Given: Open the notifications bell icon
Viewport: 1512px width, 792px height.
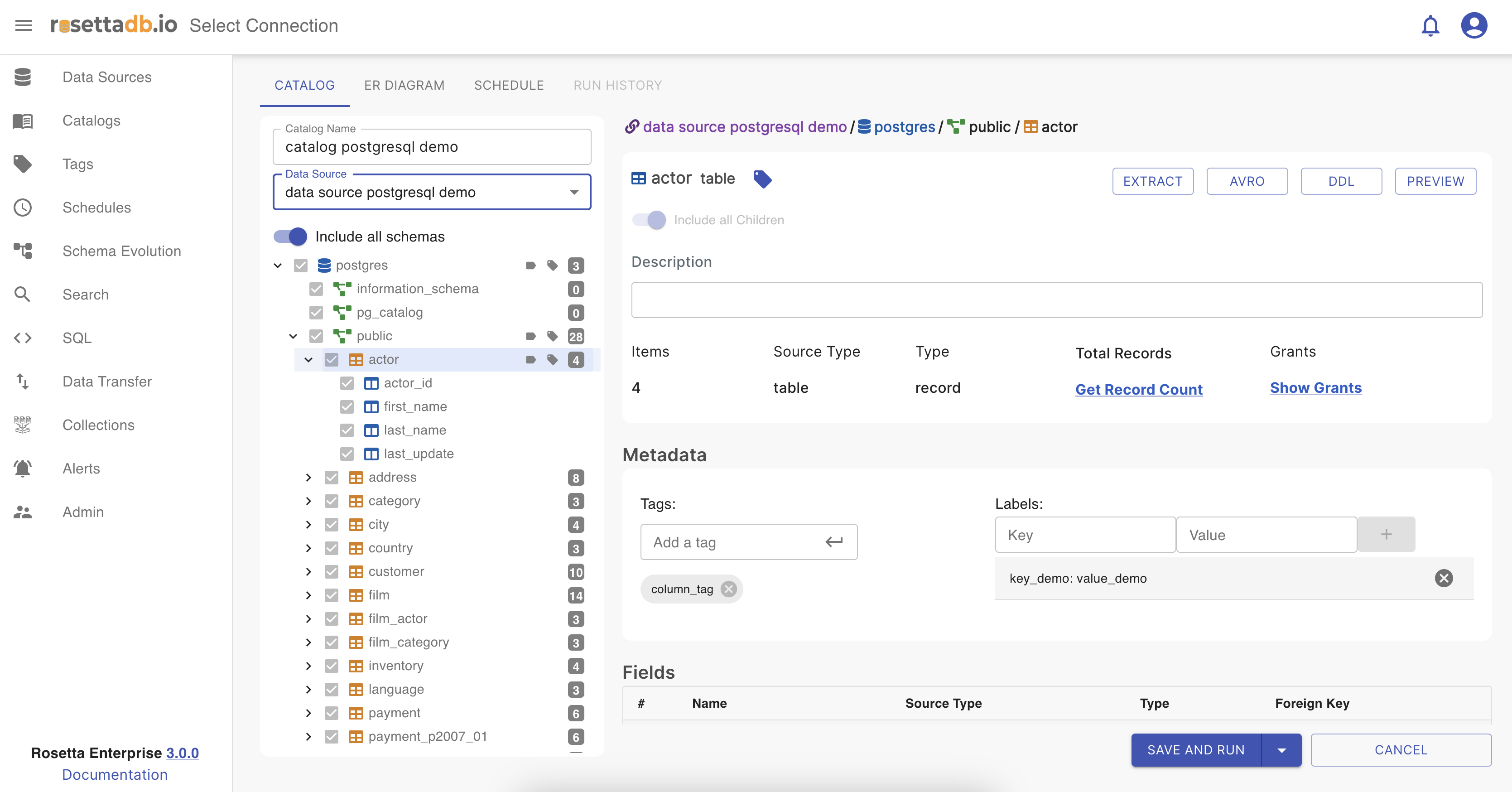Looking at the screenshot, I should (x=1430, y=26).
